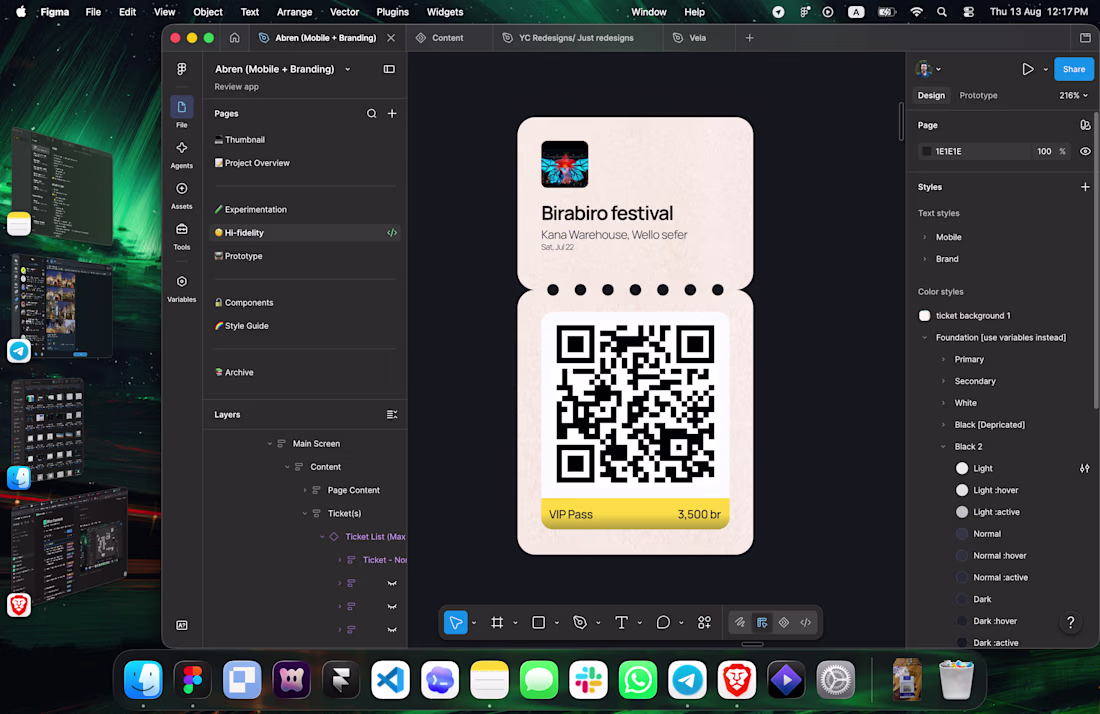This screenshot has width=1100, height=714.
Task: Open the Agents panel
Action: tap(182, 148)
